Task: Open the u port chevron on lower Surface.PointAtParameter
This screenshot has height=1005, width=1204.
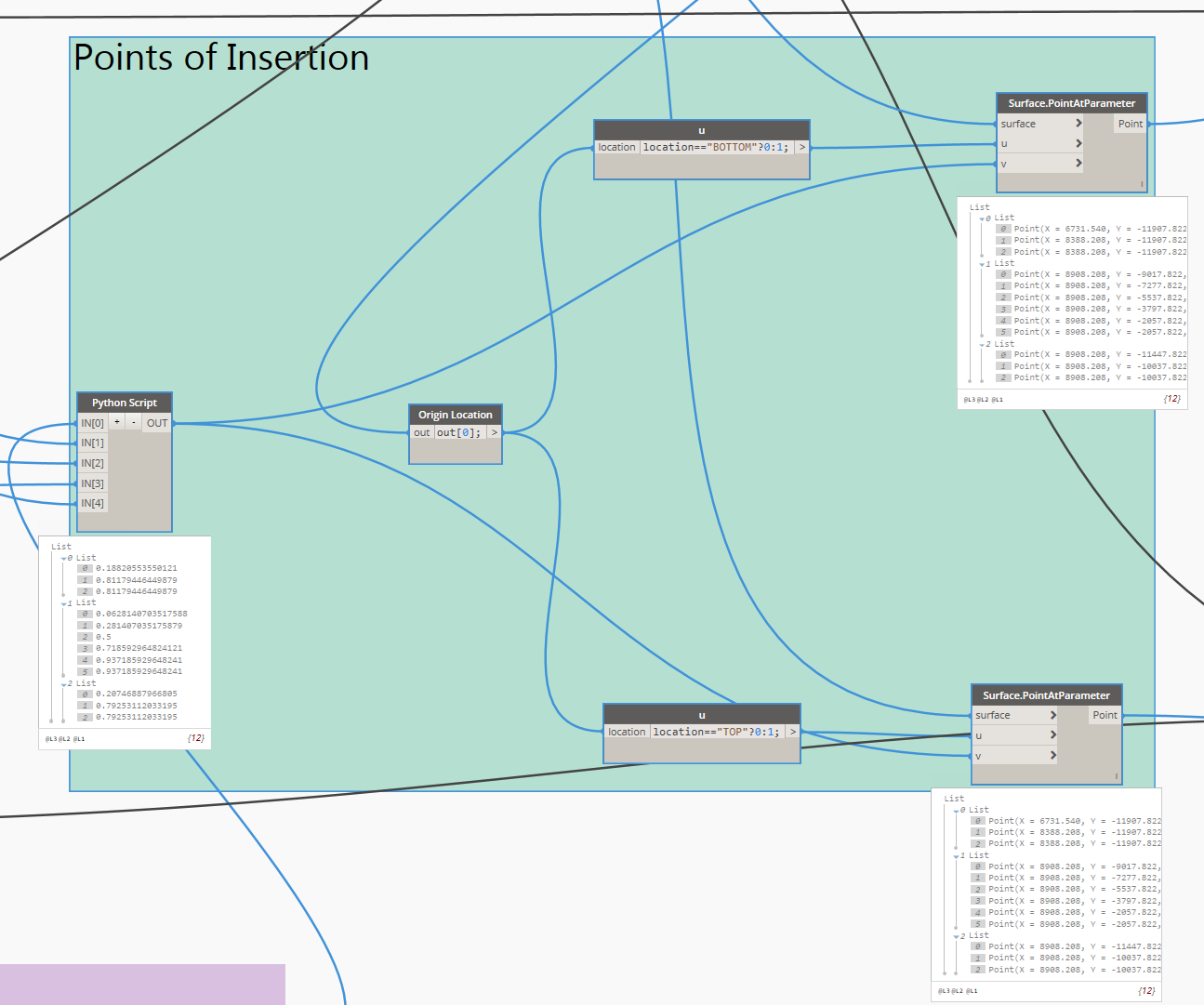Action: tap(1053, 735)
